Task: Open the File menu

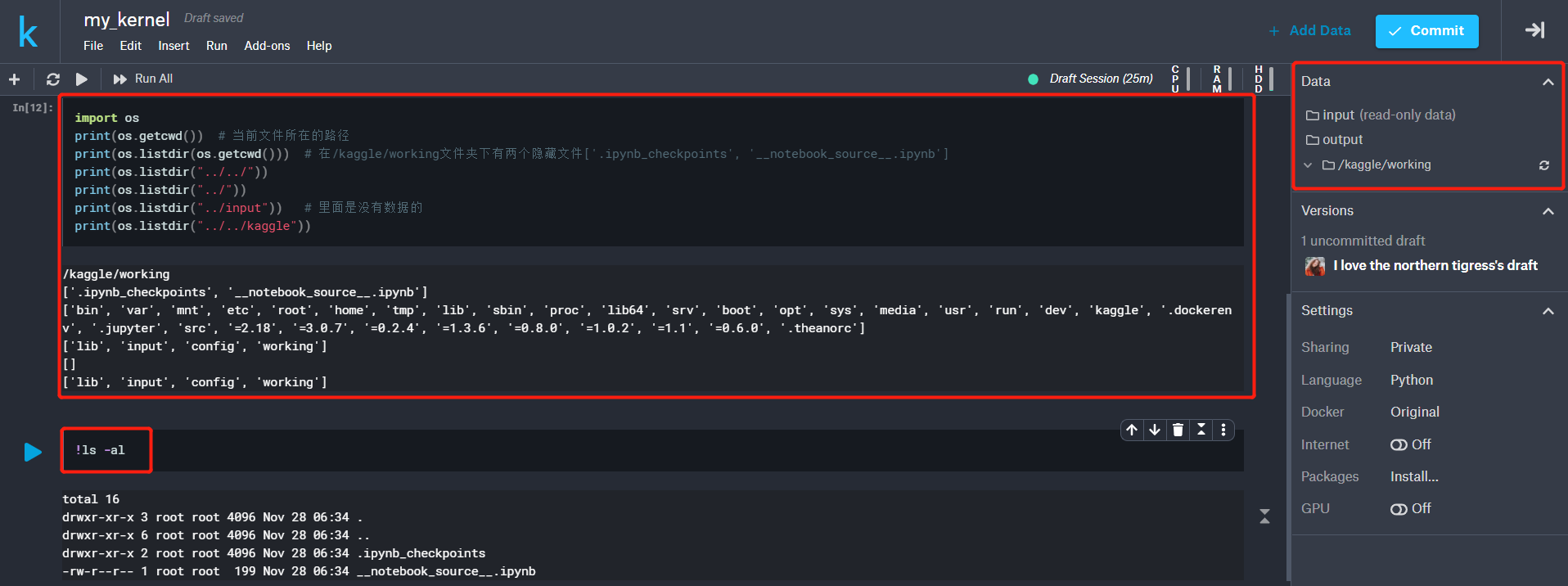Action: tap(93, 46)
